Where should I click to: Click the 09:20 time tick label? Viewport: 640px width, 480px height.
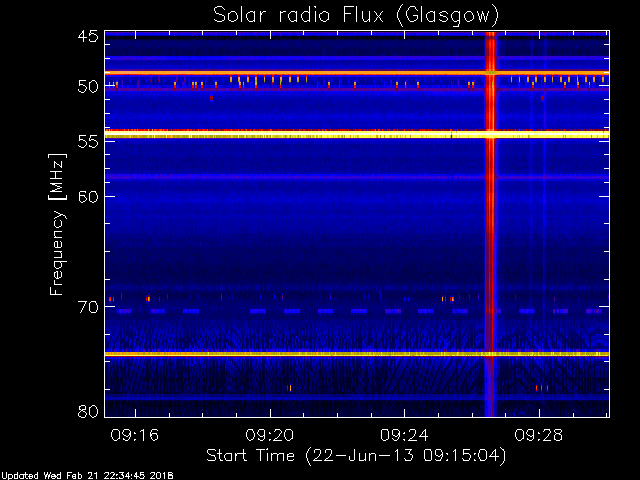click(269, 435)
